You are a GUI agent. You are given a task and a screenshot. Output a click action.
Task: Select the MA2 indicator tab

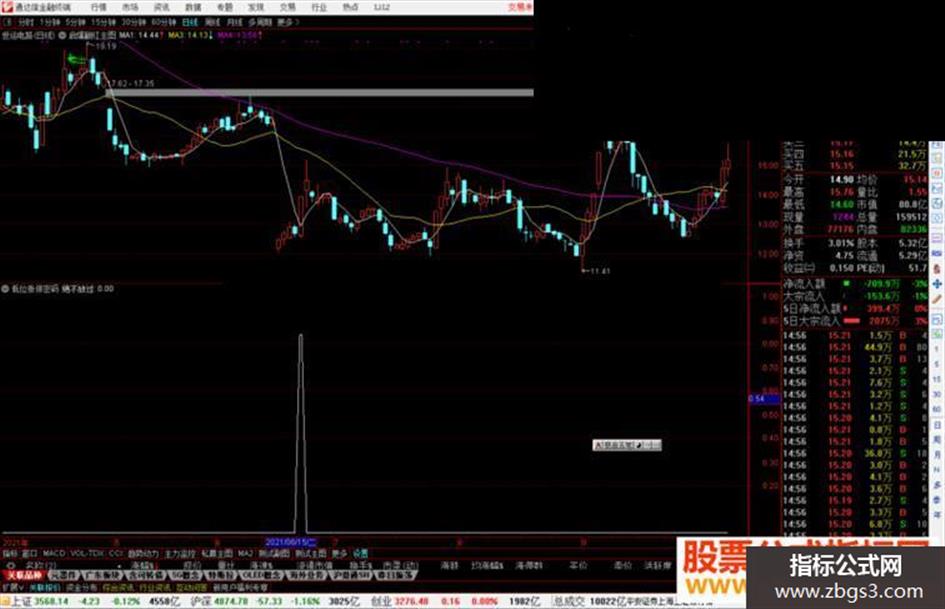click(x=245, y=553)
